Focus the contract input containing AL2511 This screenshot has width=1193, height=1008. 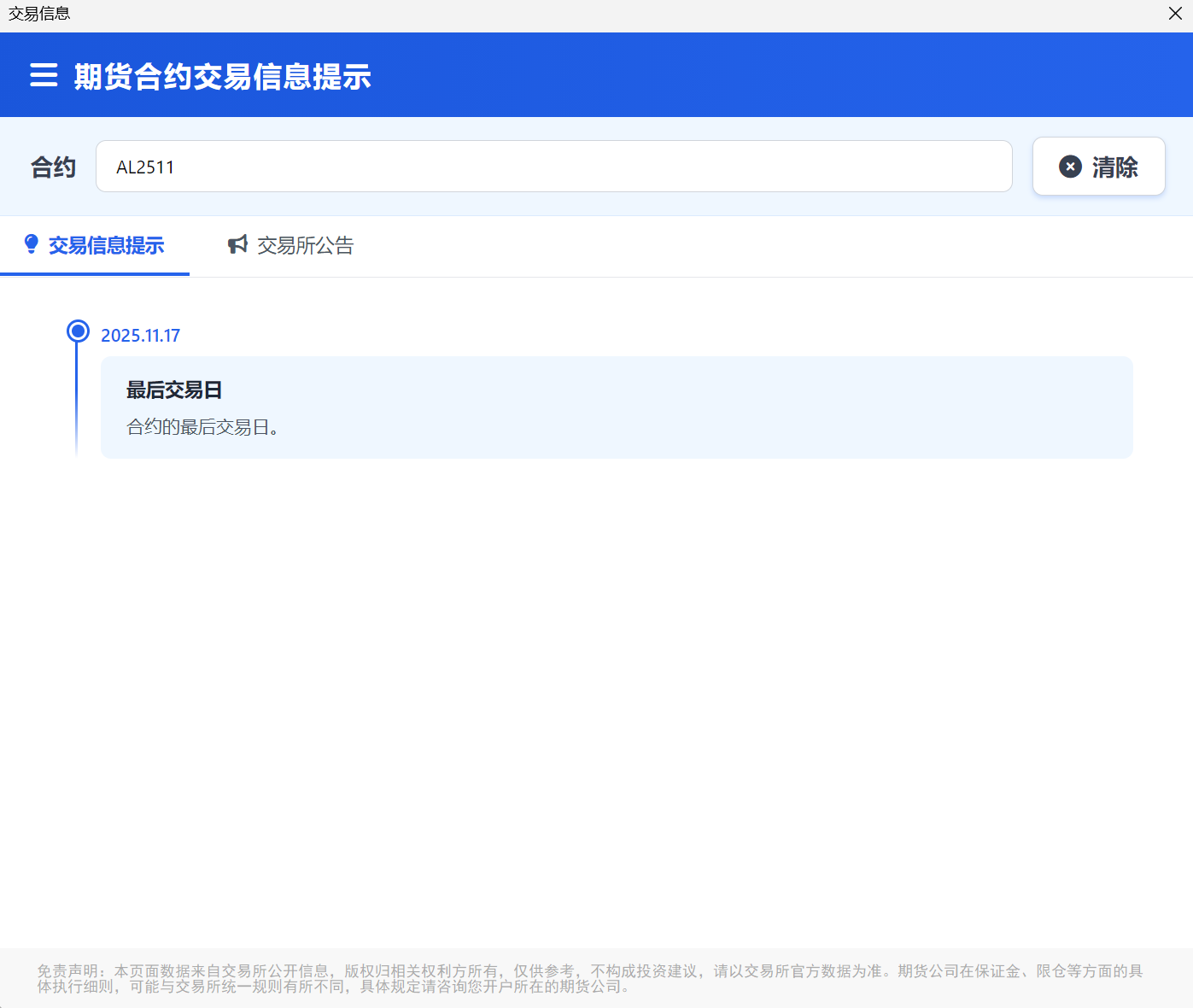[x=553, y=167]
